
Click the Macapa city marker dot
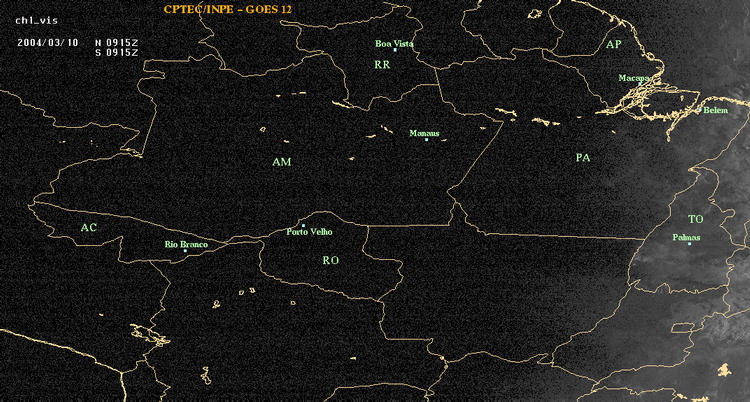click(640, 83)
